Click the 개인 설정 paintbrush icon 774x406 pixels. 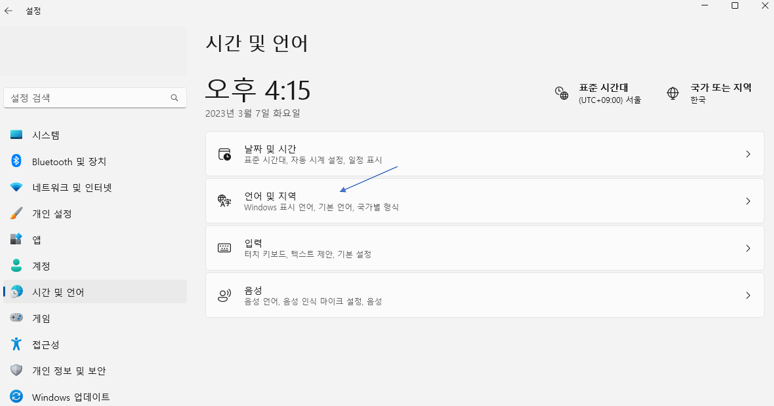16,214
